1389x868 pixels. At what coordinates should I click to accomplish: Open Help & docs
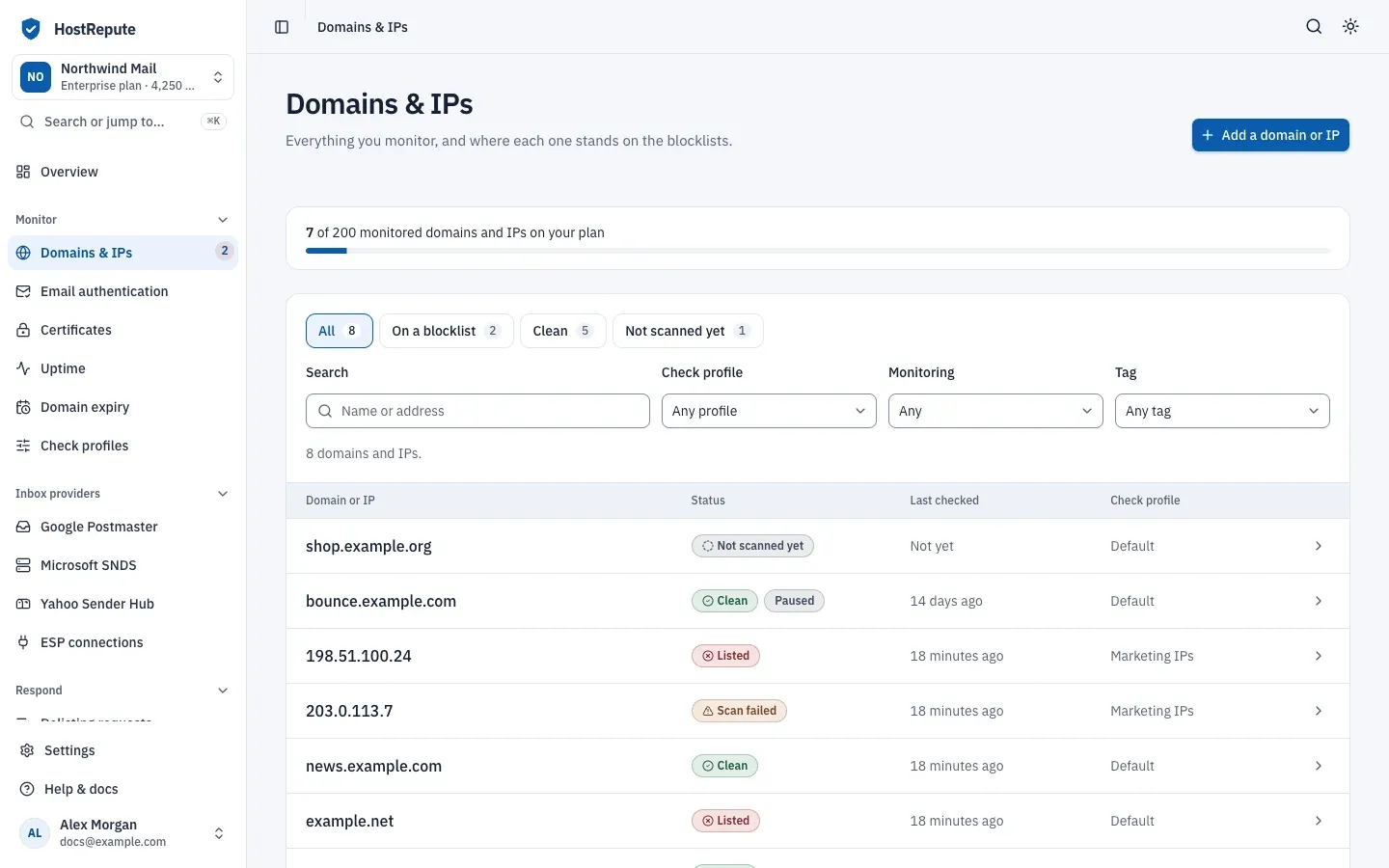pyautogui.click(x=123, y=789)
